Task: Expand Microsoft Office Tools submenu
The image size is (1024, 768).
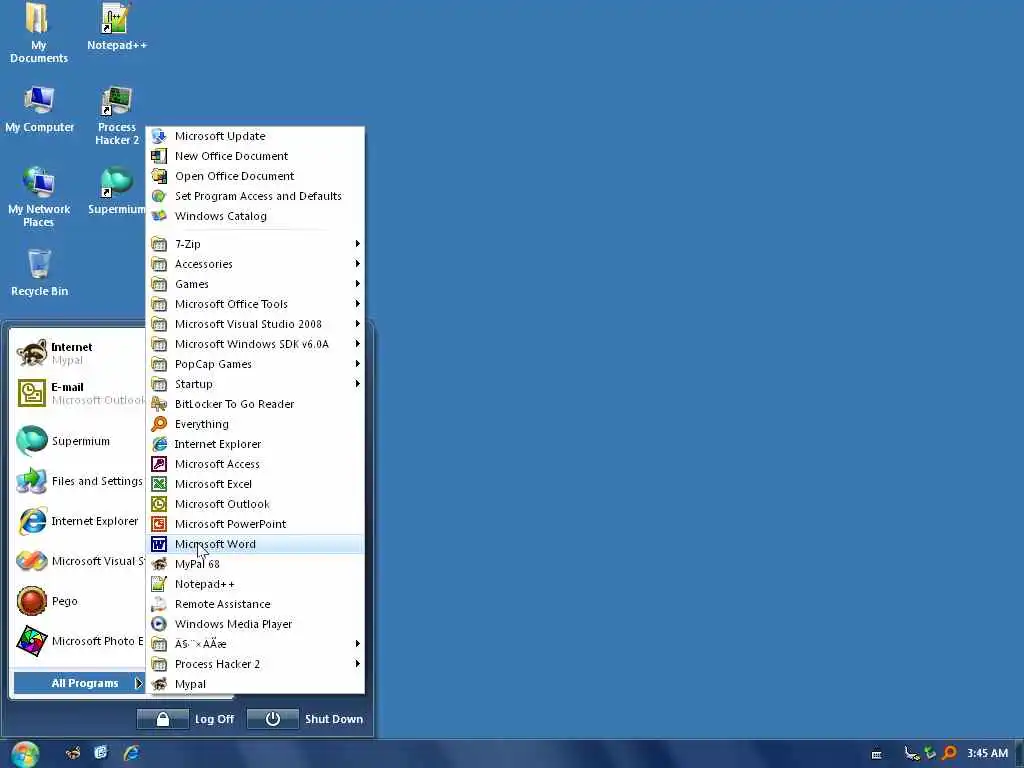Action: coord(255,304)
